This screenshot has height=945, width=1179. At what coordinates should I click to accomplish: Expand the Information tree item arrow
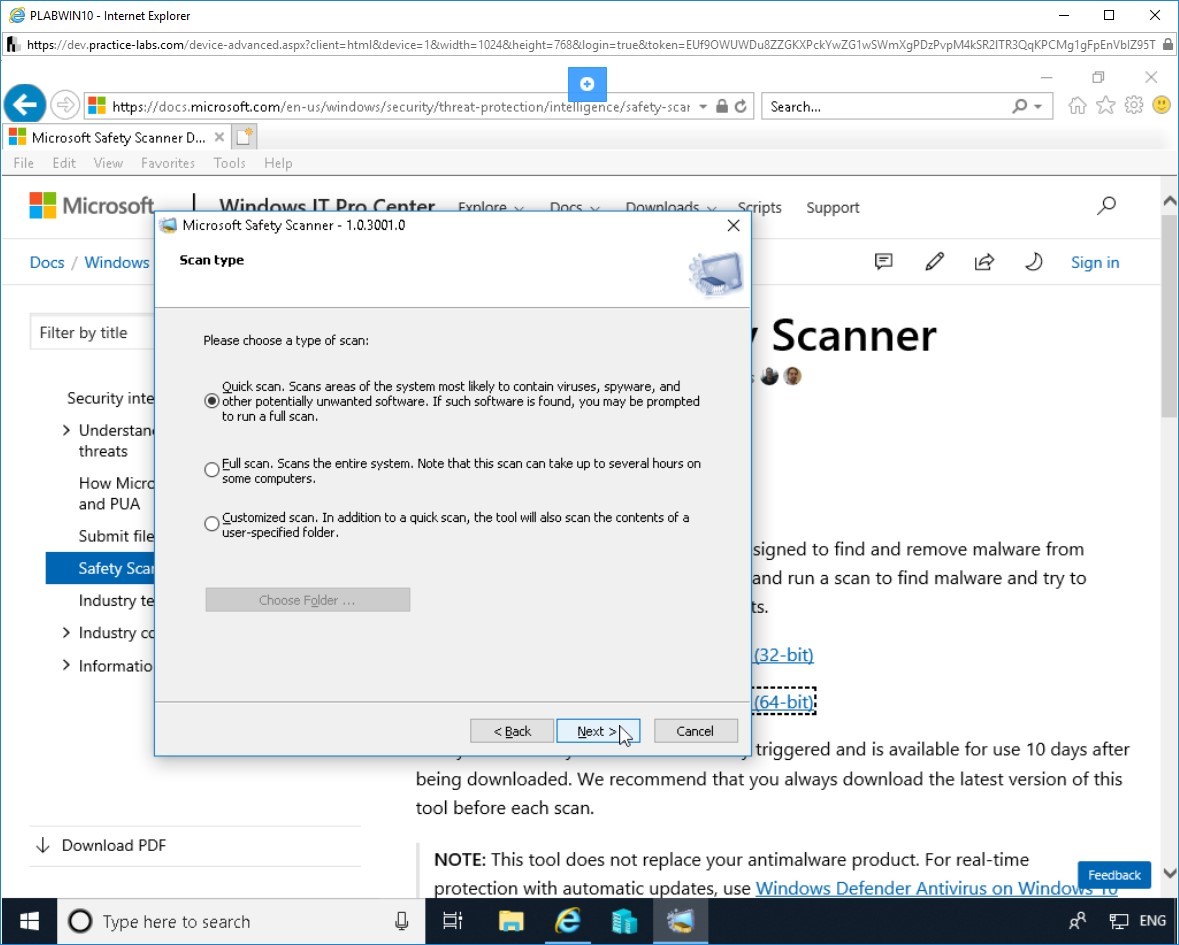click(66, 665)
